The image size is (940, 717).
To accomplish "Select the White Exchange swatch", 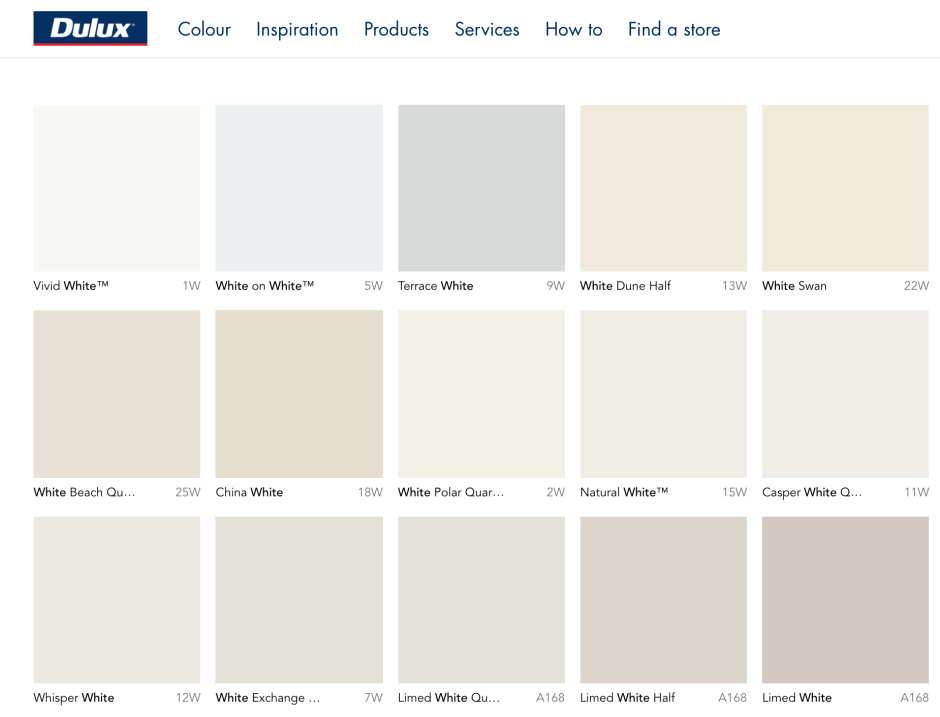I will tap(298, 599).
